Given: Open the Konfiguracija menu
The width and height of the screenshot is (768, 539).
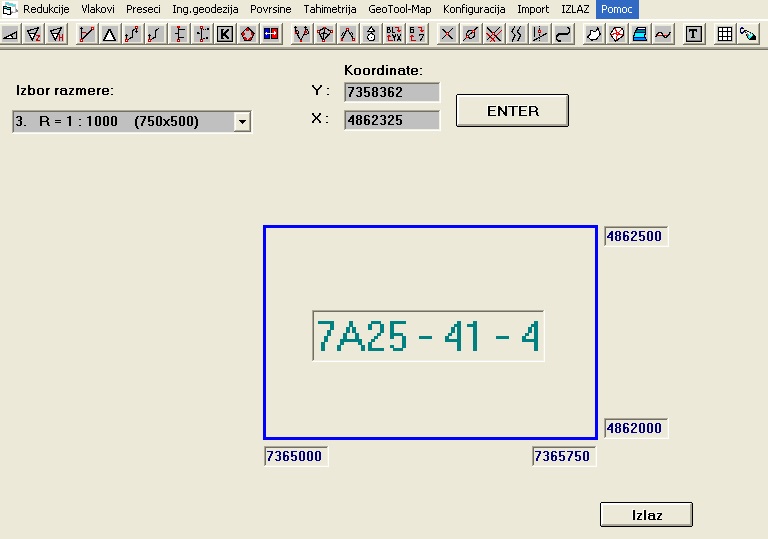Looking at the screenshot, I should (475, 9).
